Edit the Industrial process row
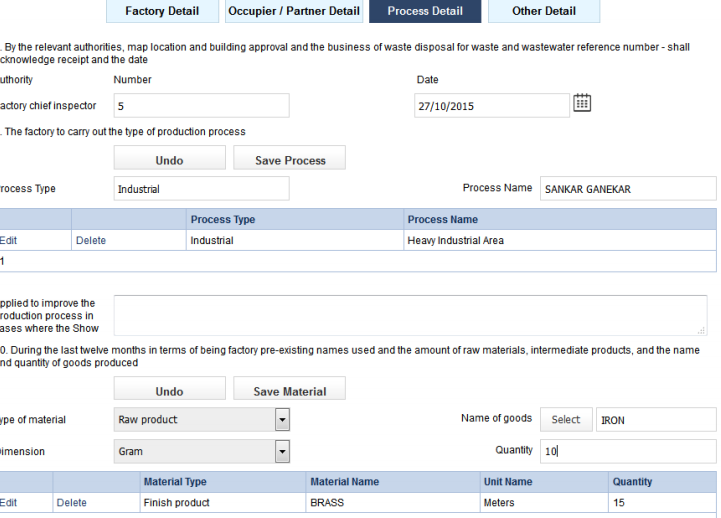 [x=8, y=241]
